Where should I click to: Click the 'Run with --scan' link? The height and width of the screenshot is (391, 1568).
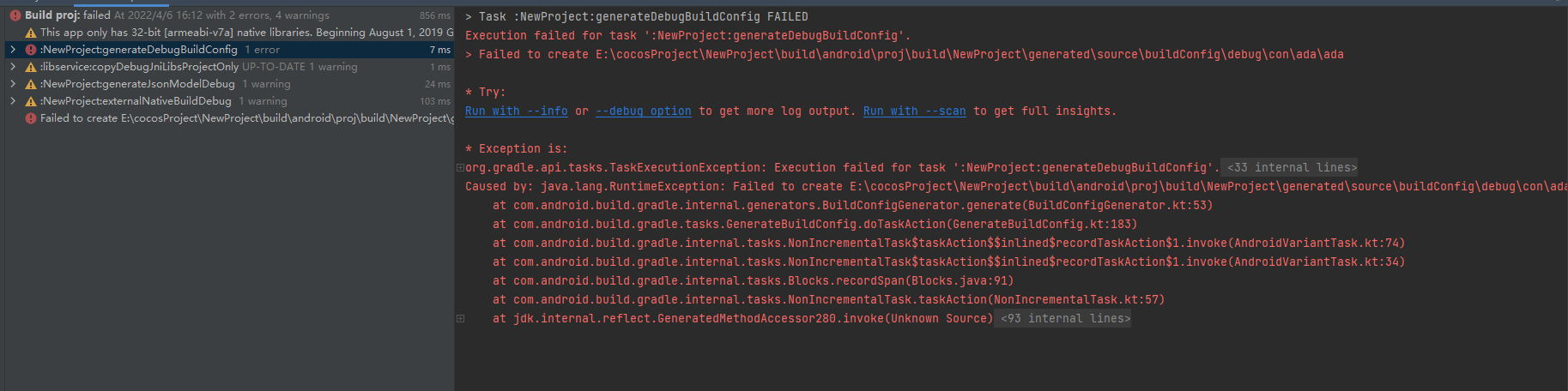coord(914,111)
